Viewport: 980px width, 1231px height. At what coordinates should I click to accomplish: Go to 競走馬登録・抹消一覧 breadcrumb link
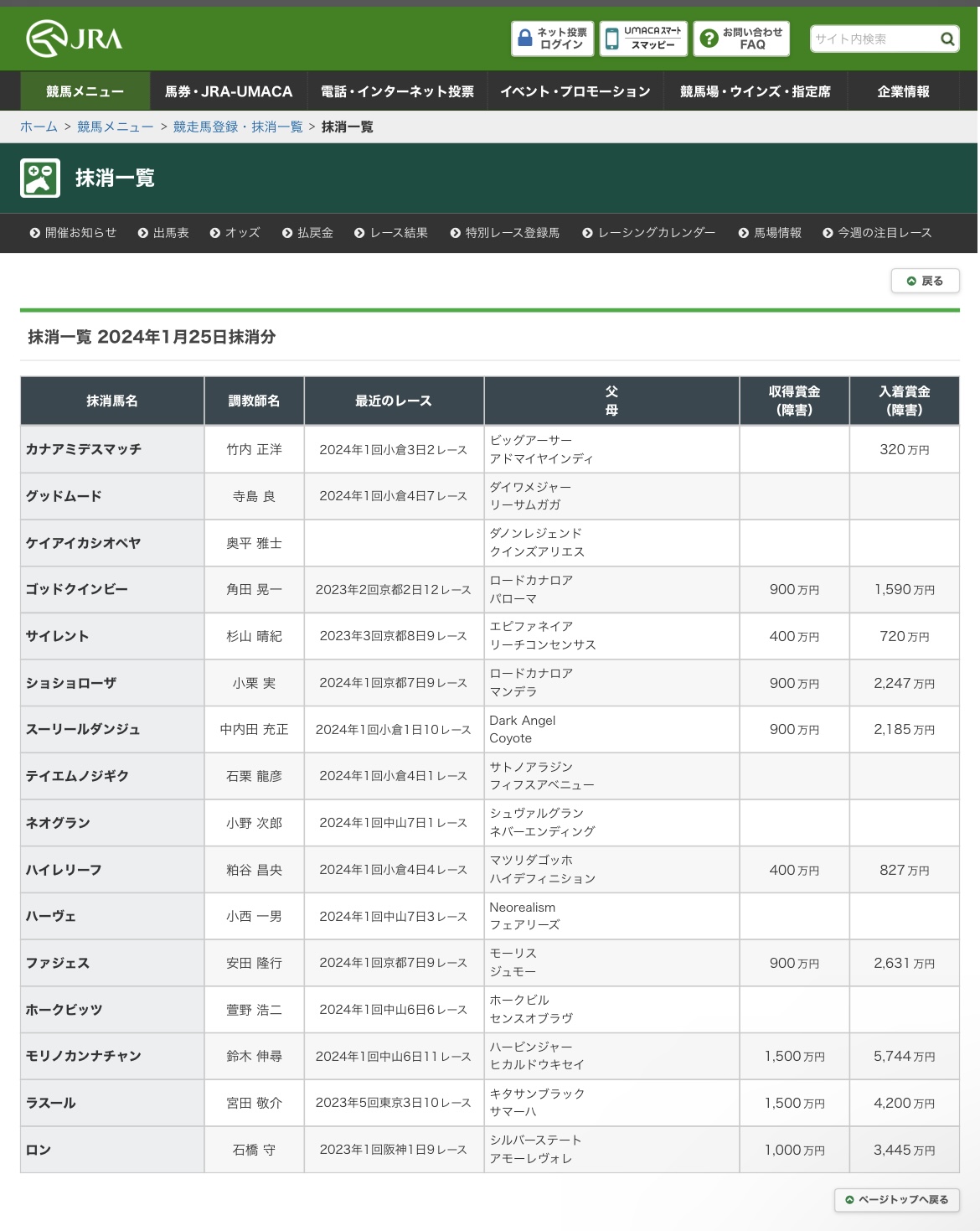238,127
